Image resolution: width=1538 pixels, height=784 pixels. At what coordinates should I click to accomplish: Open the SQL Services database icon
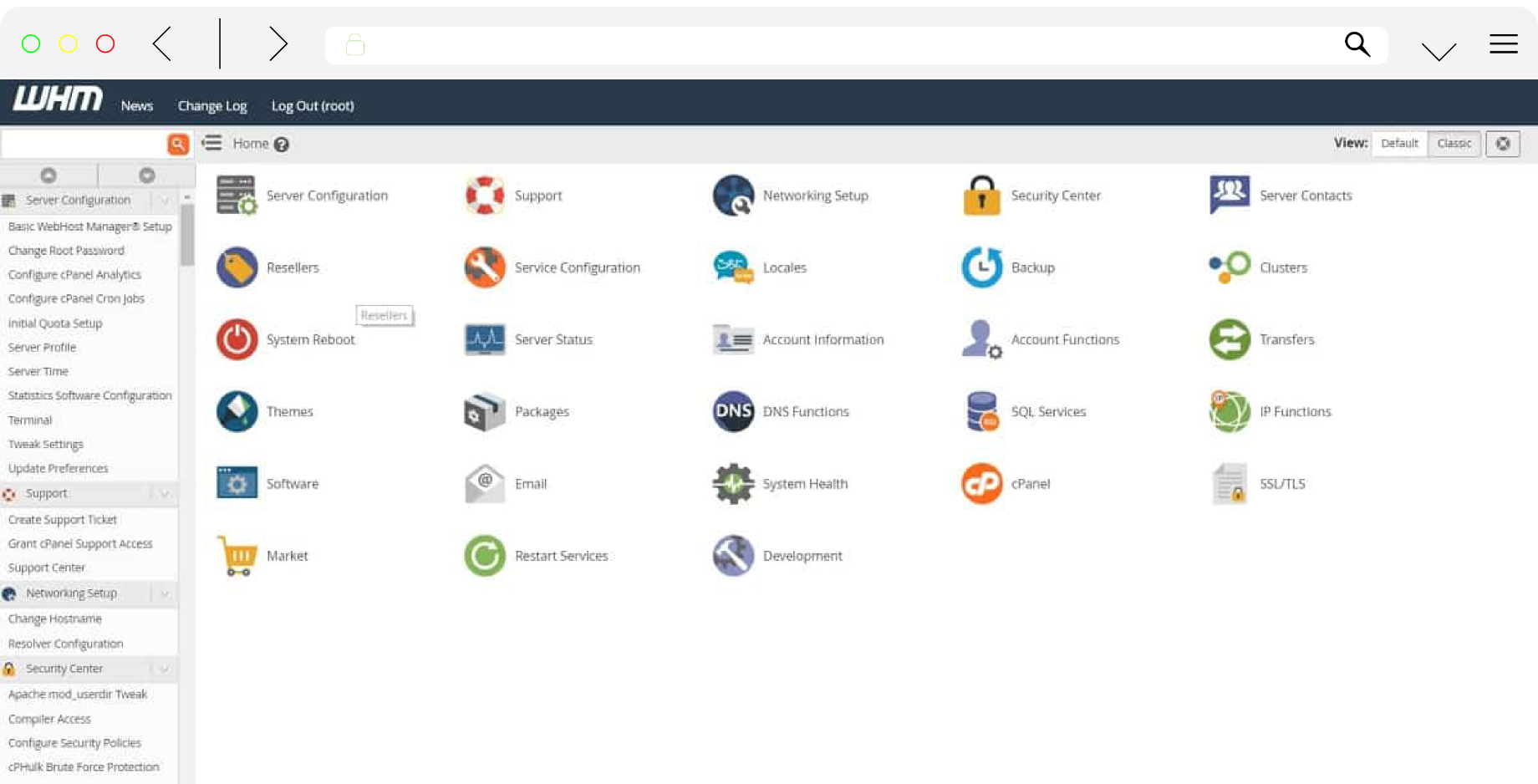[x=981, y=411]
